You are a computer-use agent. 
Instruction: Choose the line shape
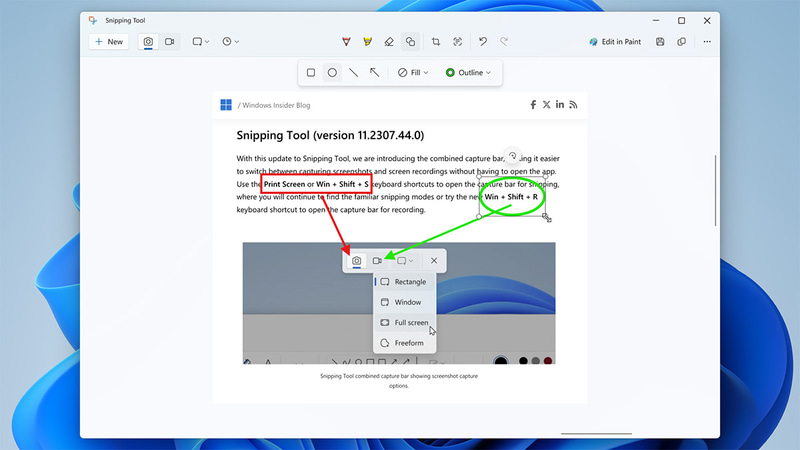354,72
